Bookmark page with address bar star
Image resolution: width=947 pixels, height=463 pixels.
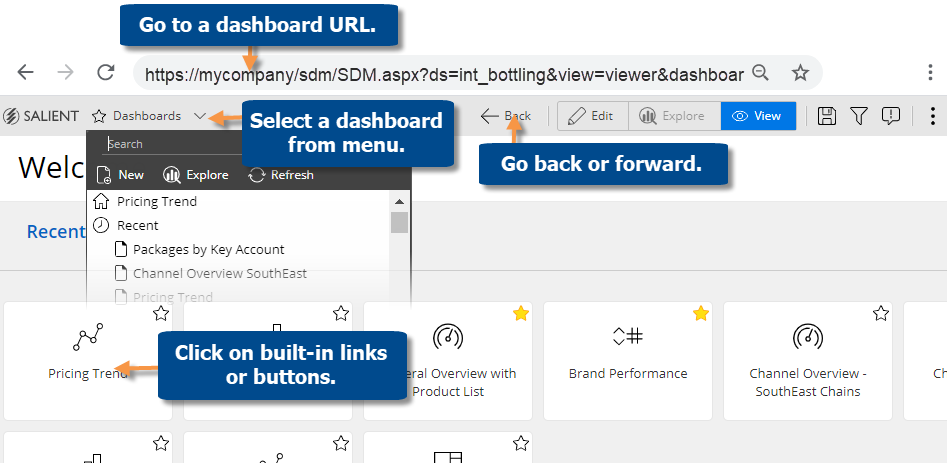click(800, 72)
